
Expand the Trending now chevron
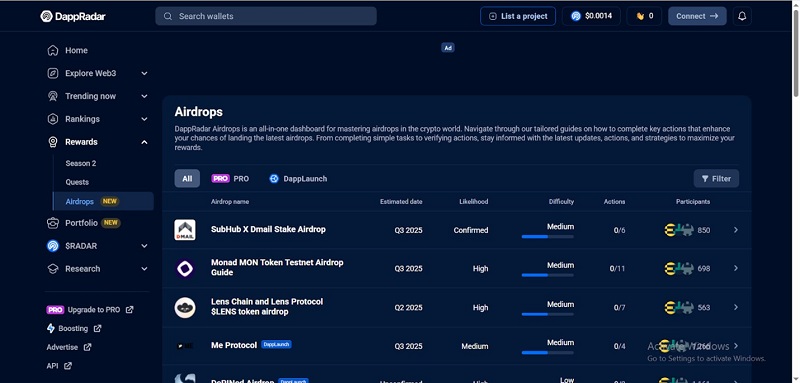pos(144,96)
